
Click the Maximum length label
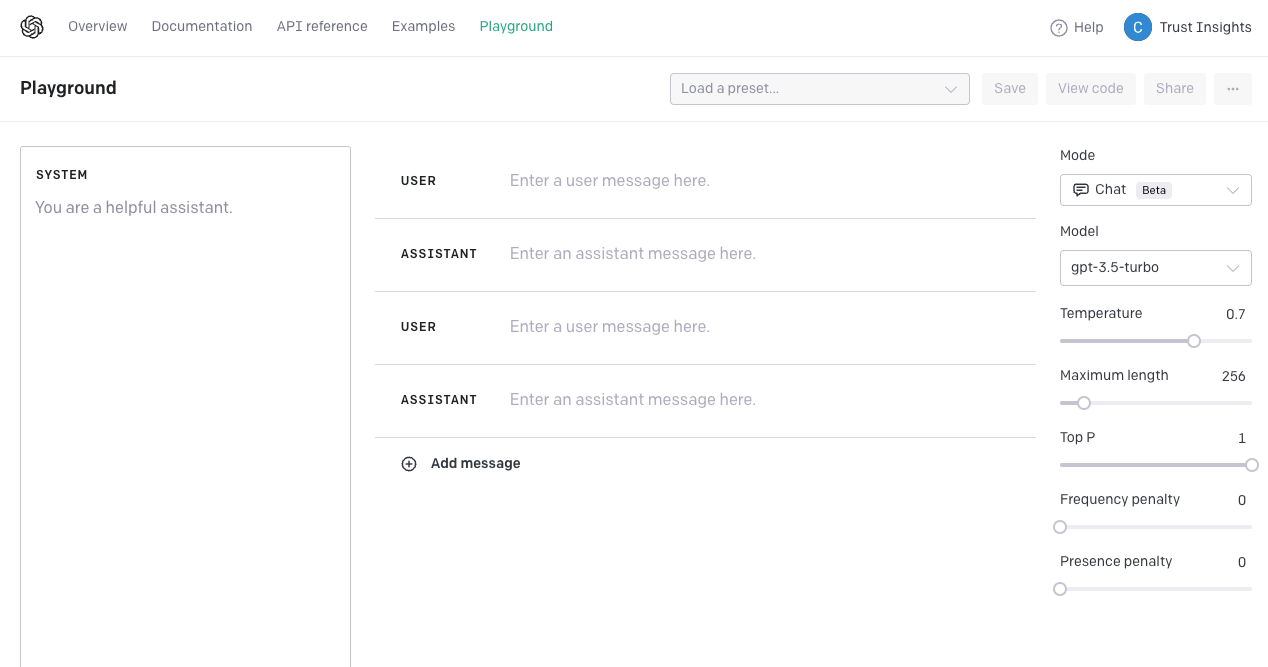pyautogui.click(x=1114, y=375)
